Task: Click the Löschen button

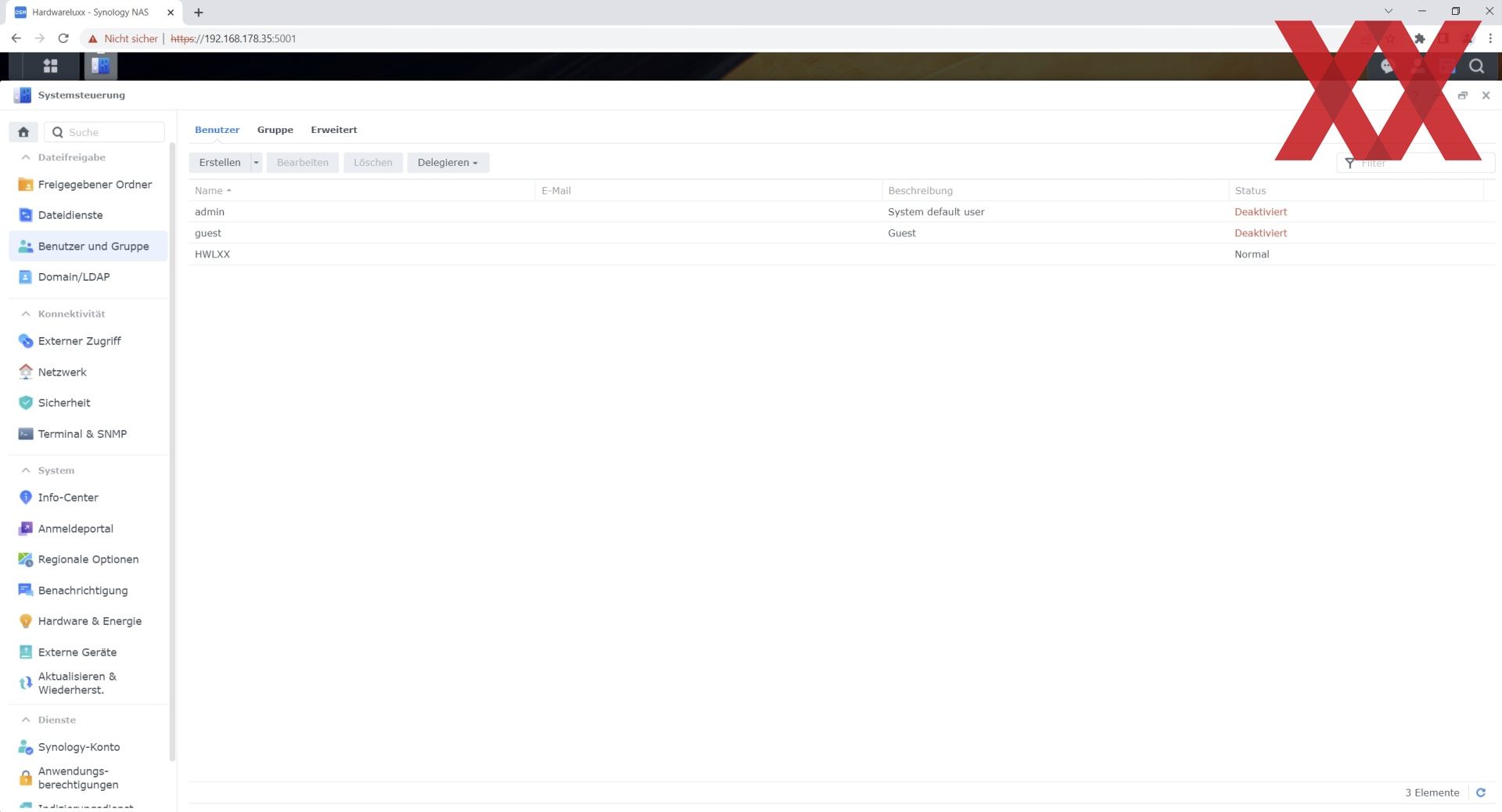Action: (372, 163)
